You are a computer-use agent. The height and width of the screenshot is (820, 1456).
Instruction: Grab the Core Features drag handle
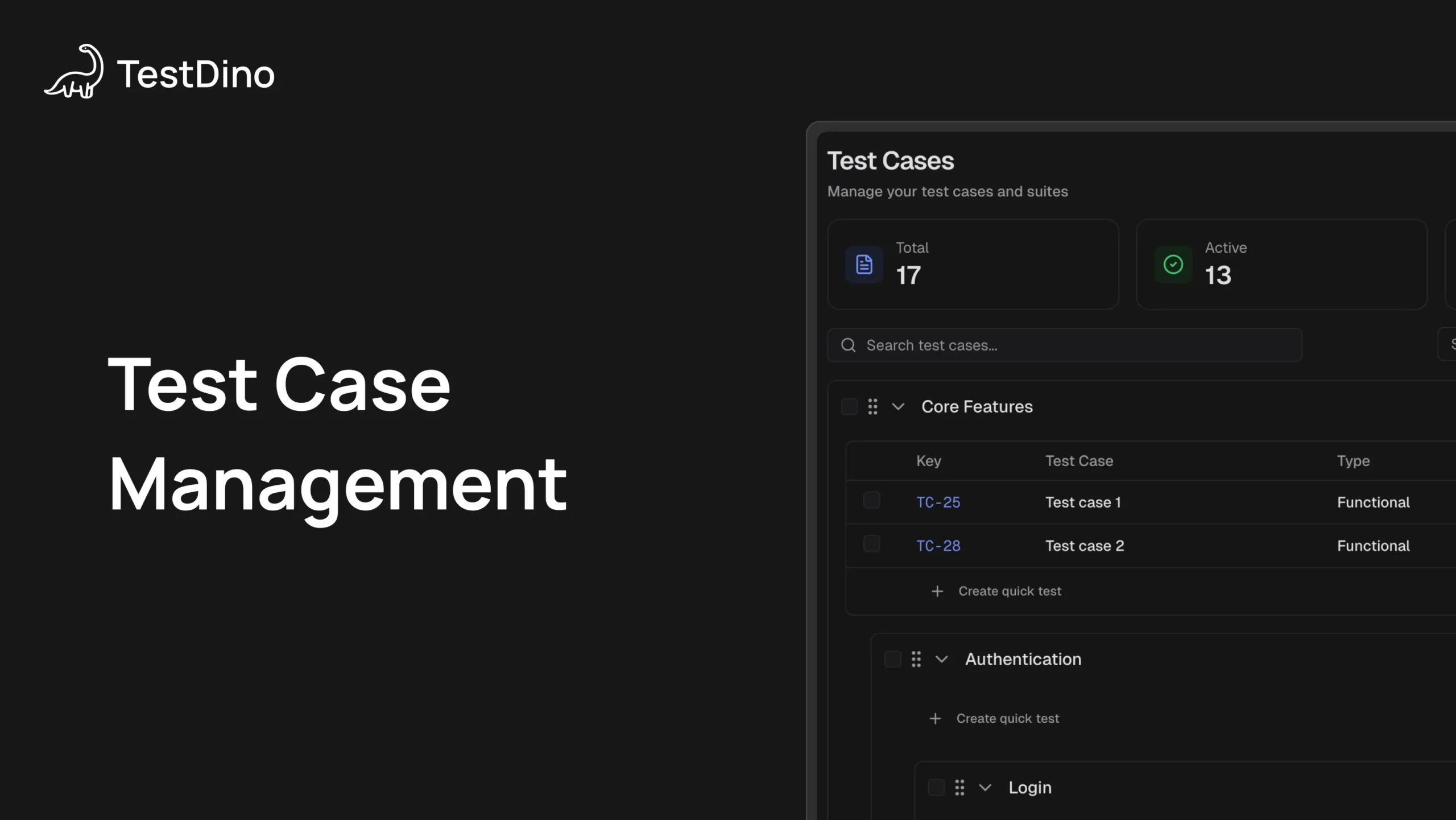tap(872, 407)
